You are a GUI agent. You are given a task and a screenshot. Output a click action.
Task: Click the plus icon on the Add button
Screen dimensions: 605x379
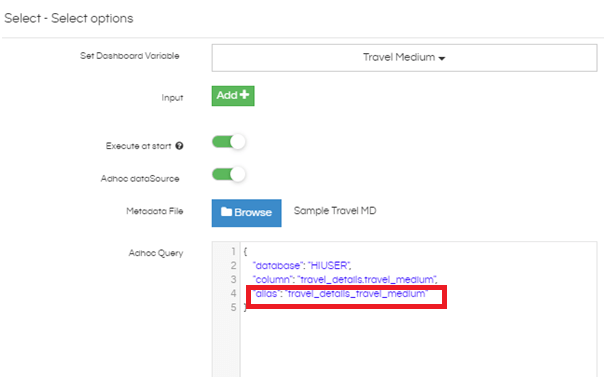pyautogui.click(x=244, y=95)
